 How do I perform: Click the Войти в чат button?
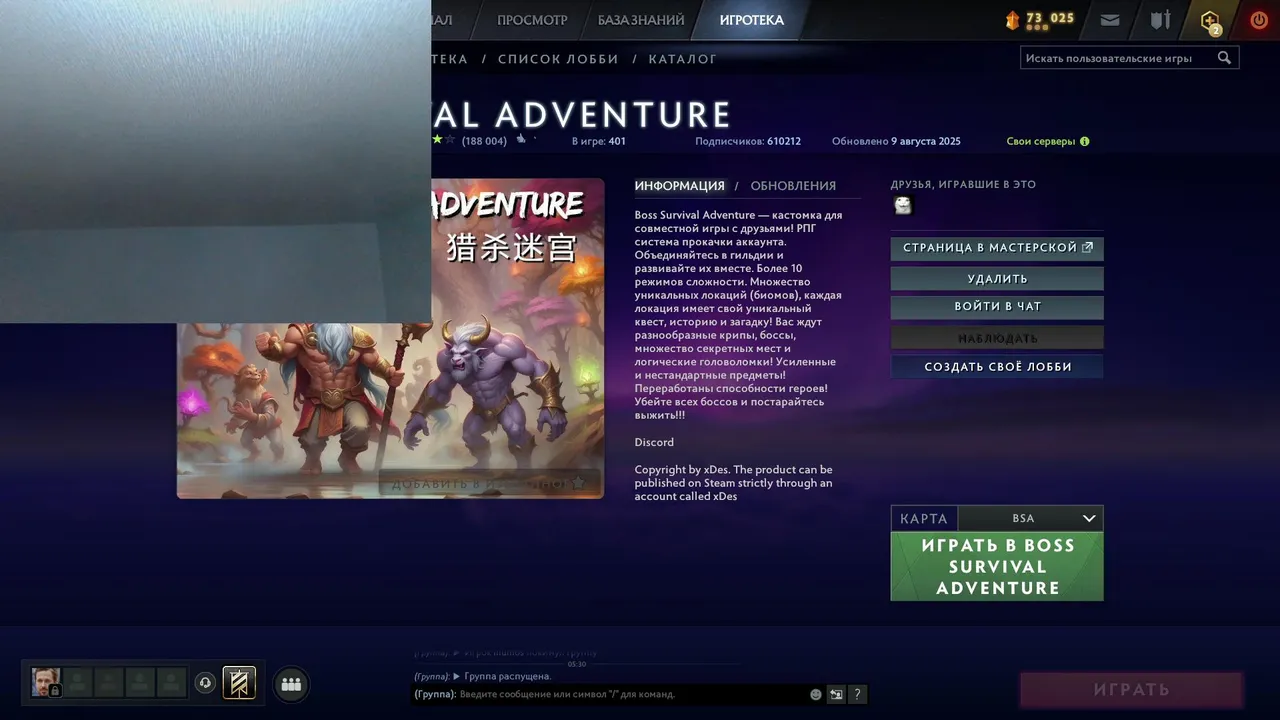coord(997,307)
